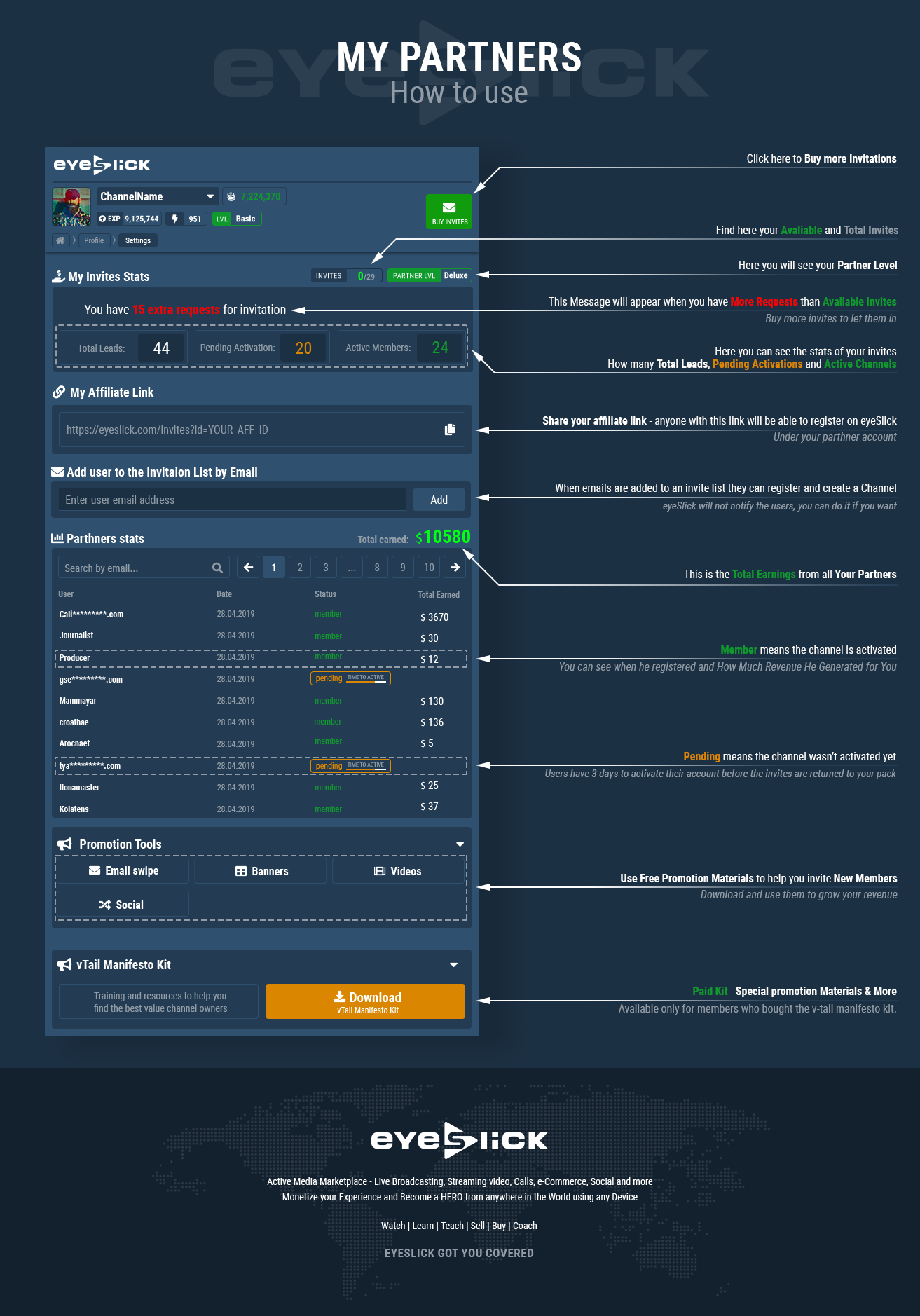Click the Buy Invites envelope button

[x=449, y=212]
